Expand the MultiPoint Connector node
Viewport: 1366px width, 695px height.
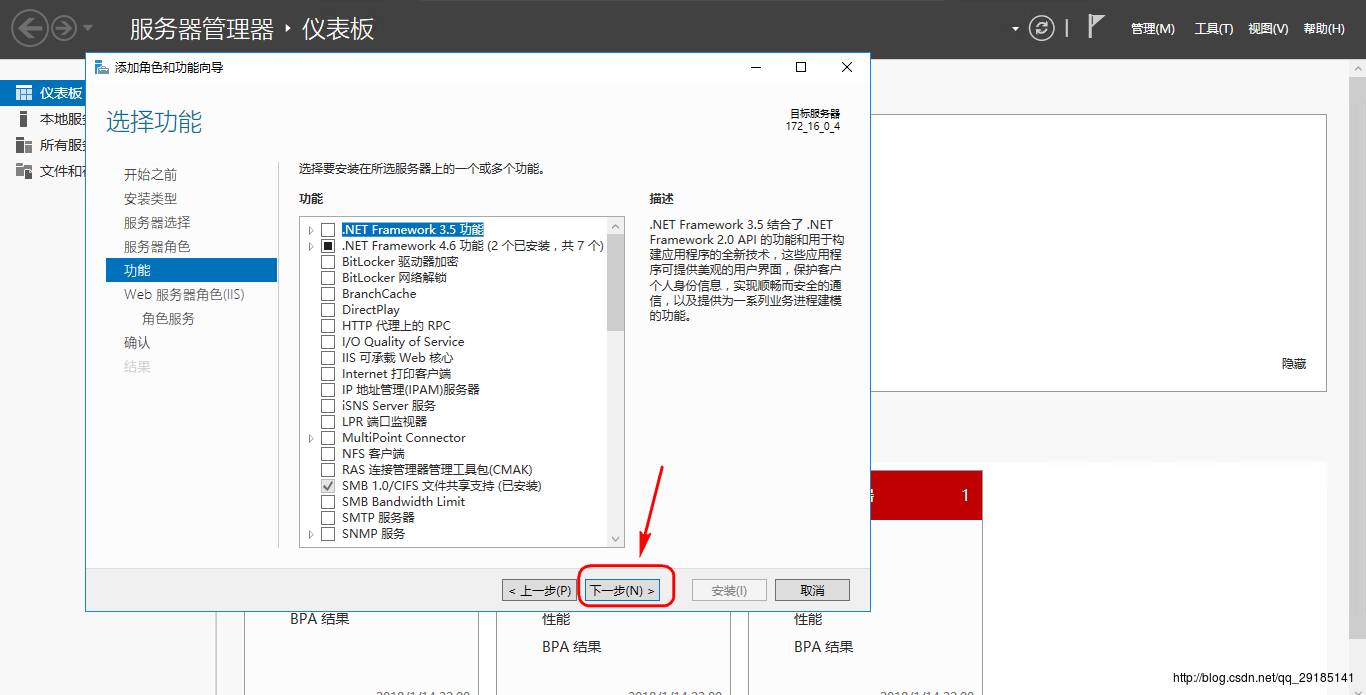coord(311,438)
